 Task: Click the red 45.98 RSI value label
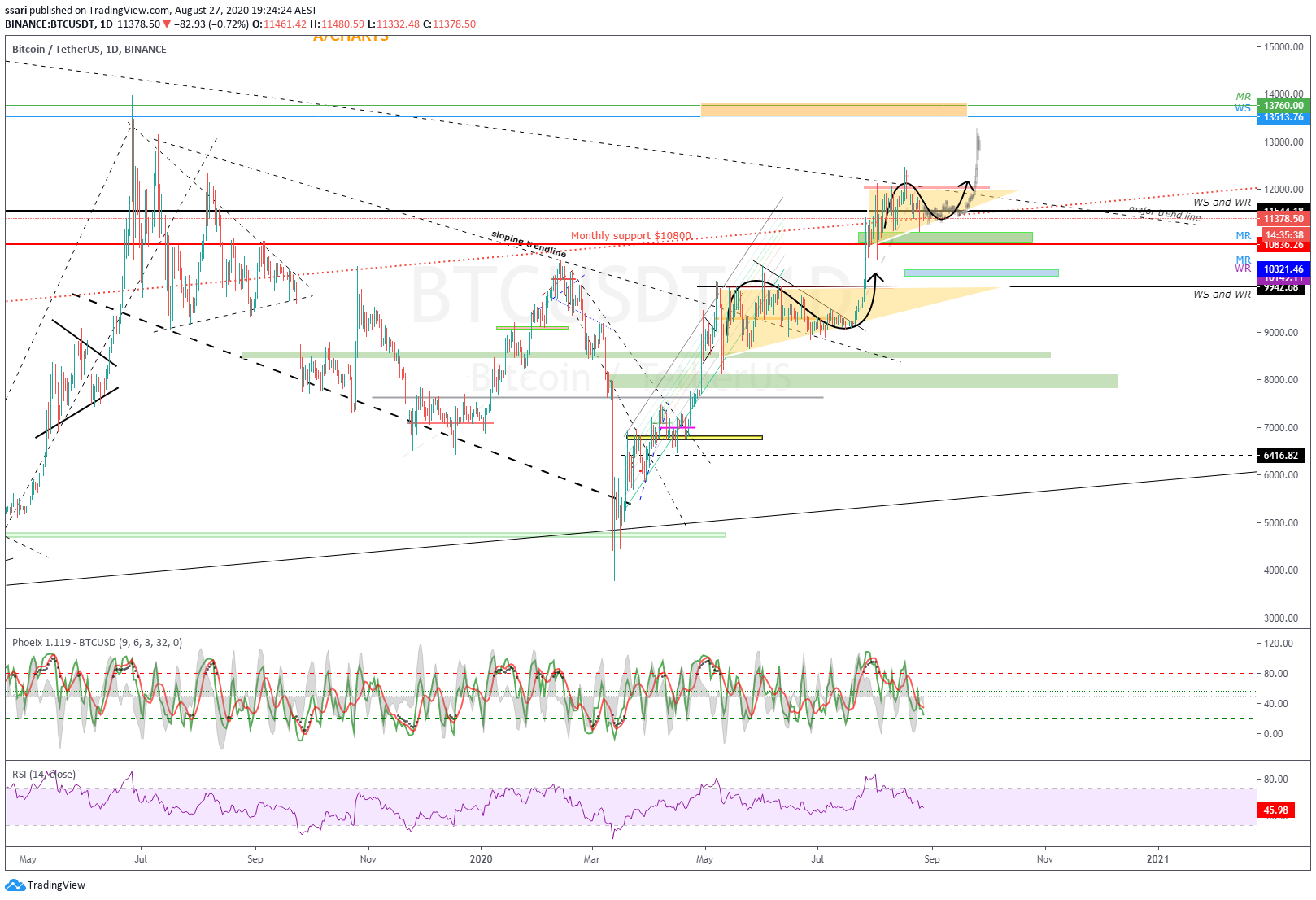[x=1277, y=810]
